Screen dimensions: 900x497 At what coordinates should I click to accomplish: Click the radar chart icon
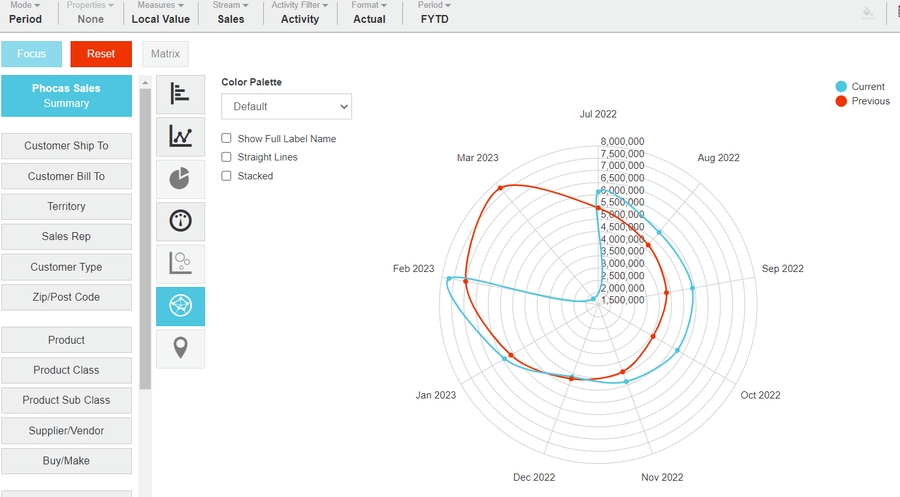click(x=180, y=306)
